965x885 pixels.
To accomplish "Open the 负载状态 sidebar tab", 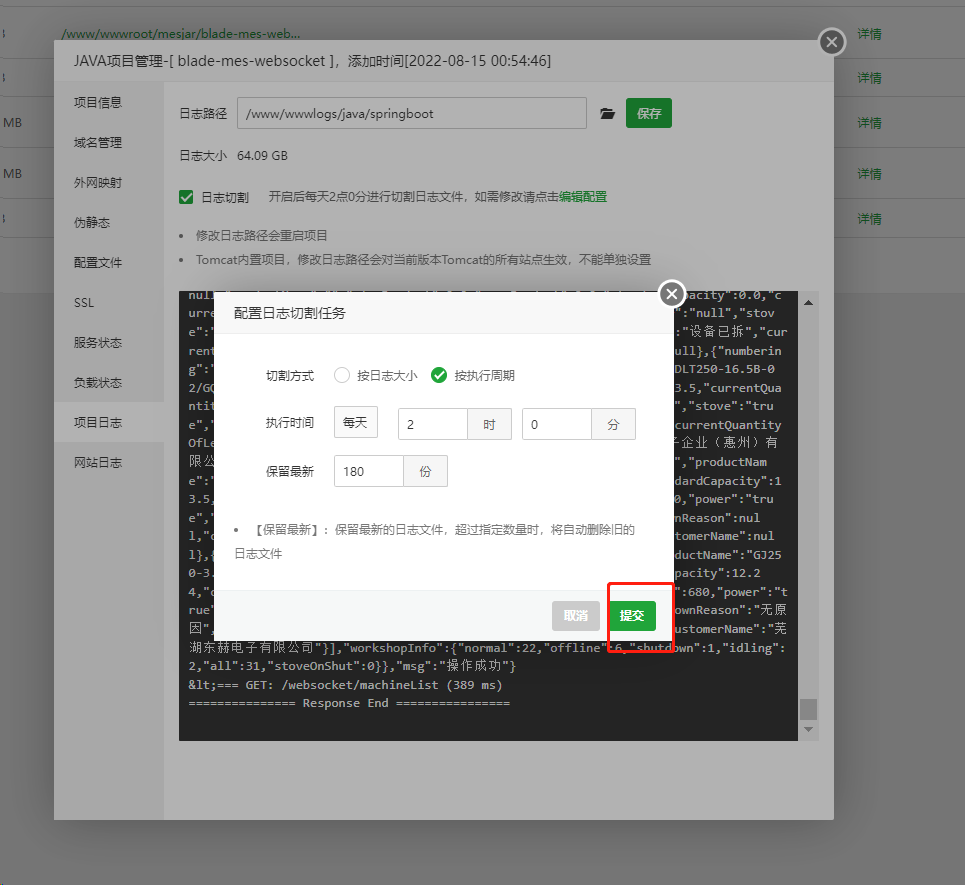I will click(x=110, y=382).
